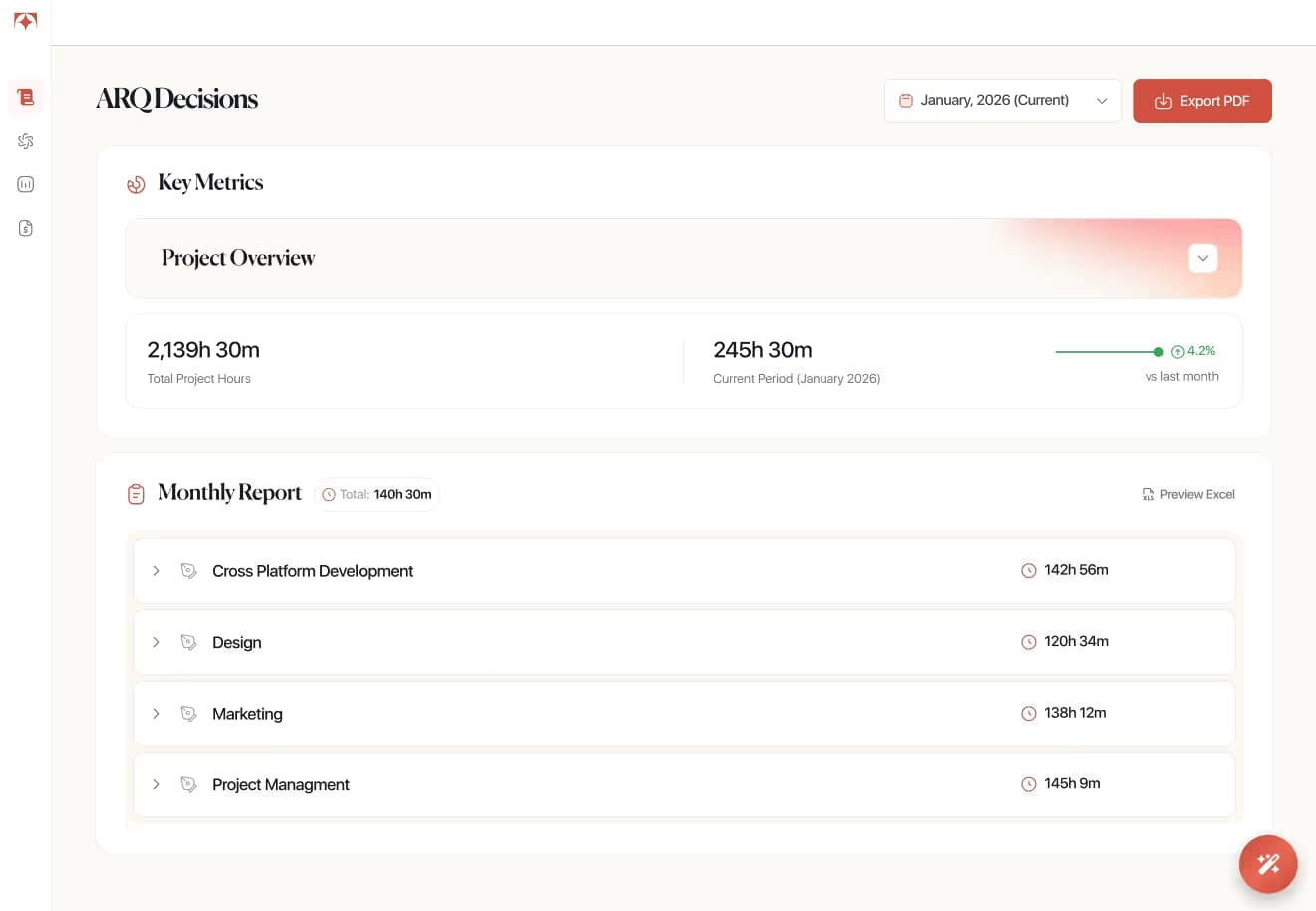Screen dimensions: 1316x911
Task: Click the tag icon beside Marketing
Action: pyautogui.click(x=188, y=714)
